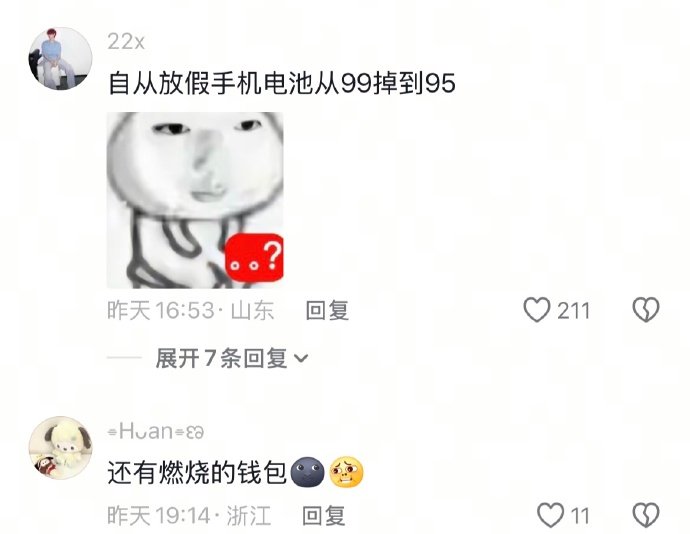The image size is (690, 534).
Task: Dislike the 22x comment with broken heart
Action: click(x=646, y=310)
